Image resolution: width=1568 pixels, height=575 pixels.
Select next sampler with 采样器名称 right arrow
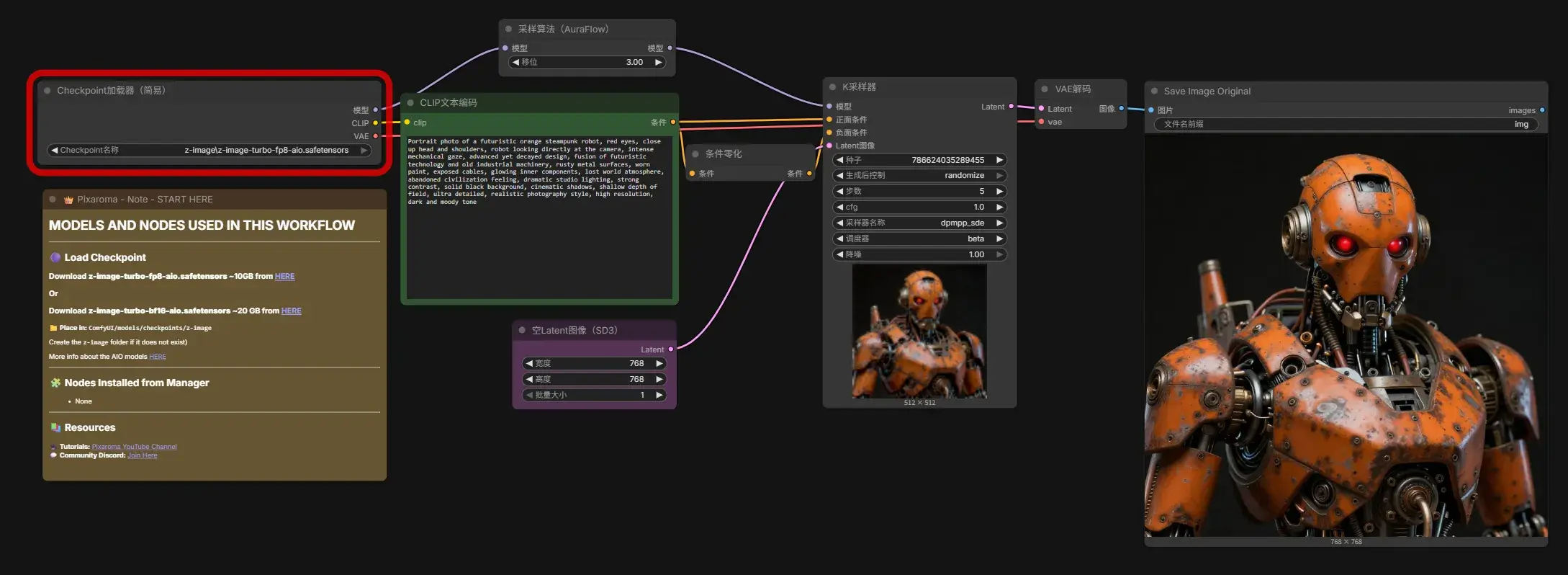[x=999, y=223]
